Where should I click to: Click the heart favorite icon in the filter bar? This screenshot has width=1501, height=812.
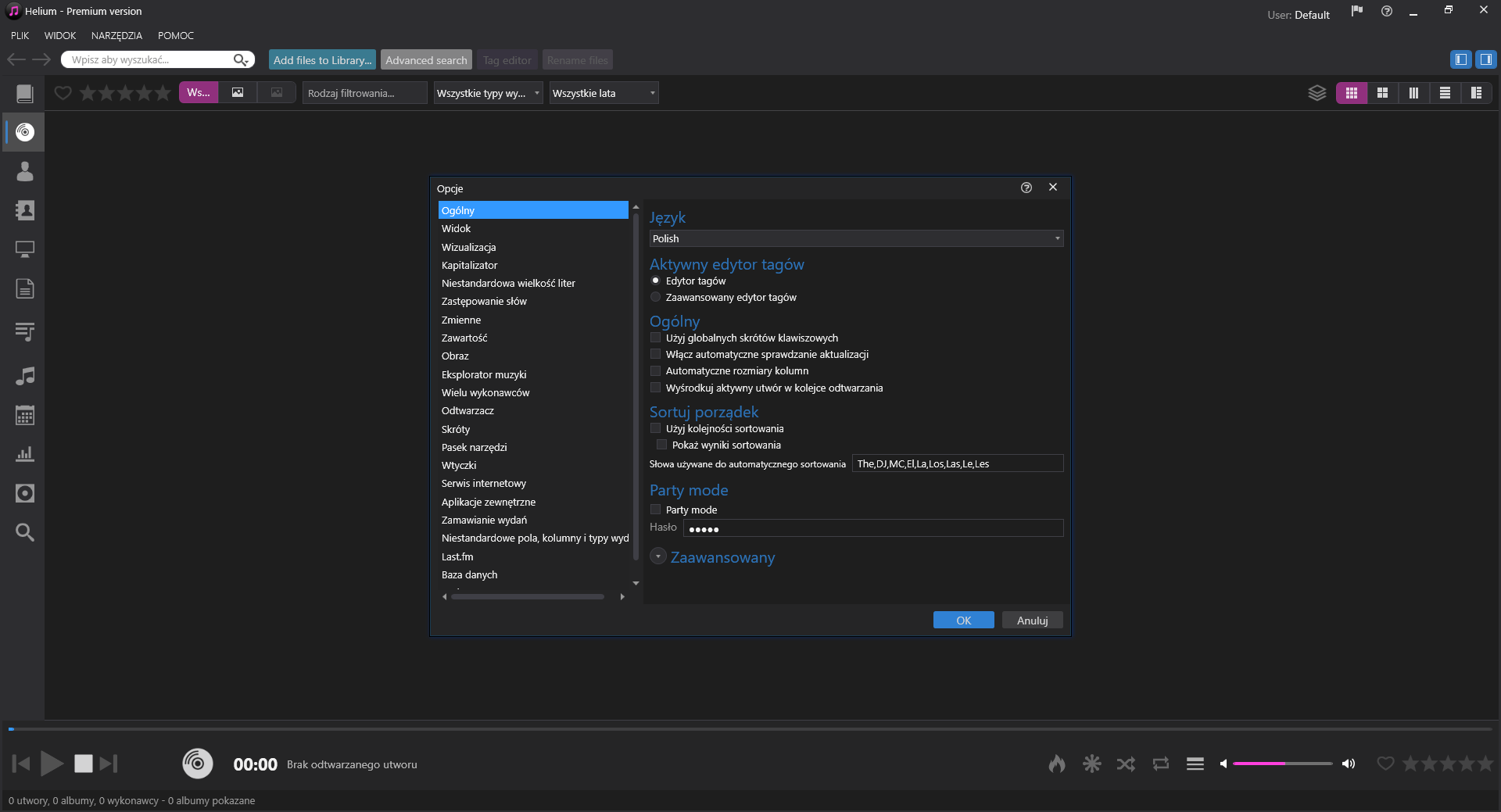coord(63,93)
